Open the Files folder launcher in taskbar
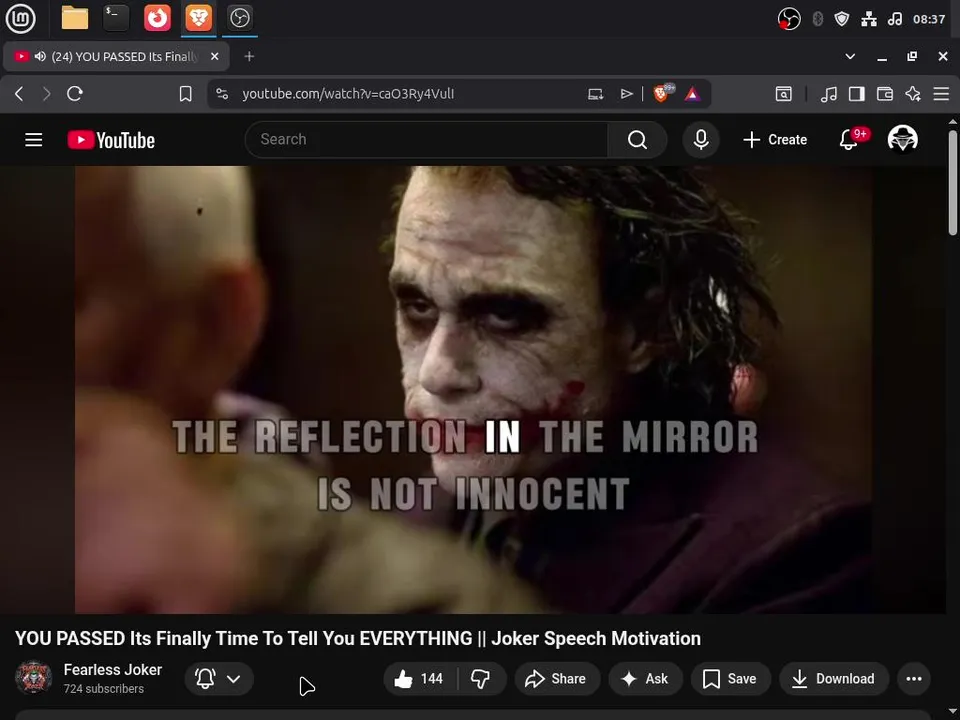This screenshot has width=960, height=720. [75, 18]
